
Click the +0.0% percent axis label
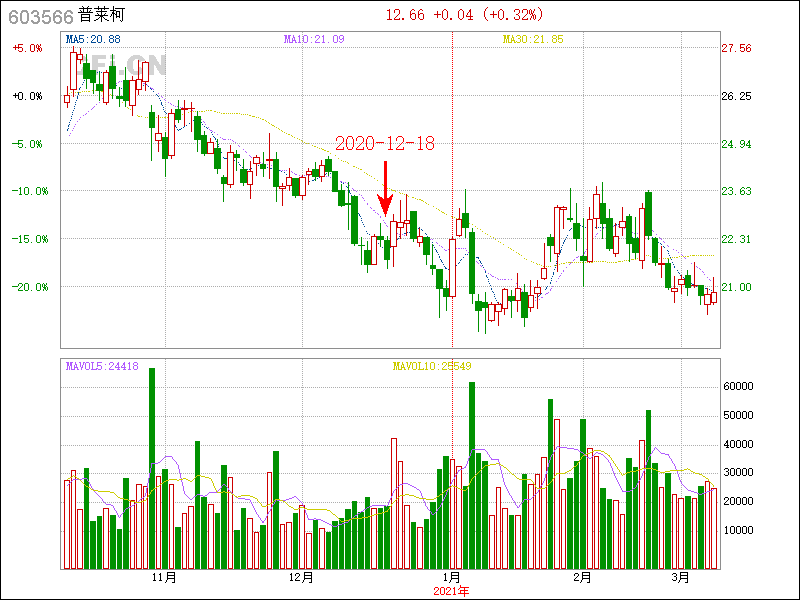pos(28,96)
